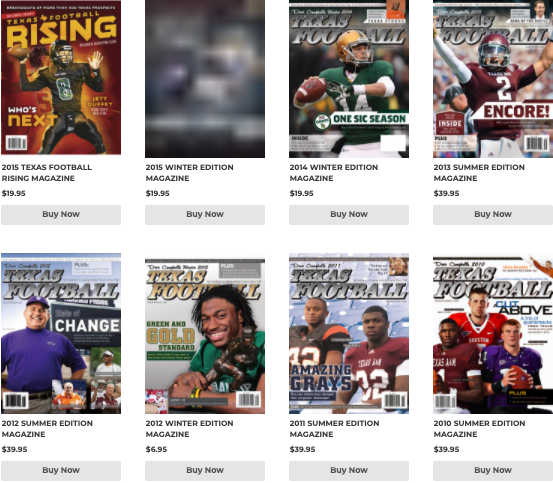Open the '2014 Winter Edition Magazine' title link
The height and width of the screenshot is (483, 553).
(334, 173)
